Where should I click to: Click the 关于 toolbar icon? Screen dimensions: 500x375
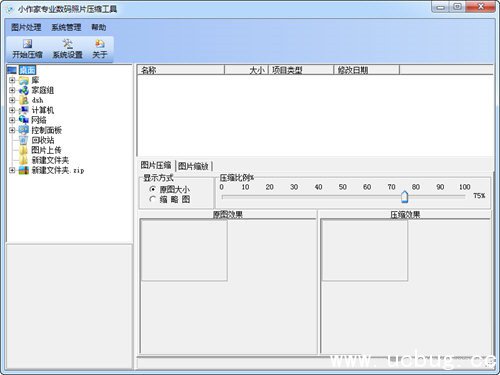[99, 49]
